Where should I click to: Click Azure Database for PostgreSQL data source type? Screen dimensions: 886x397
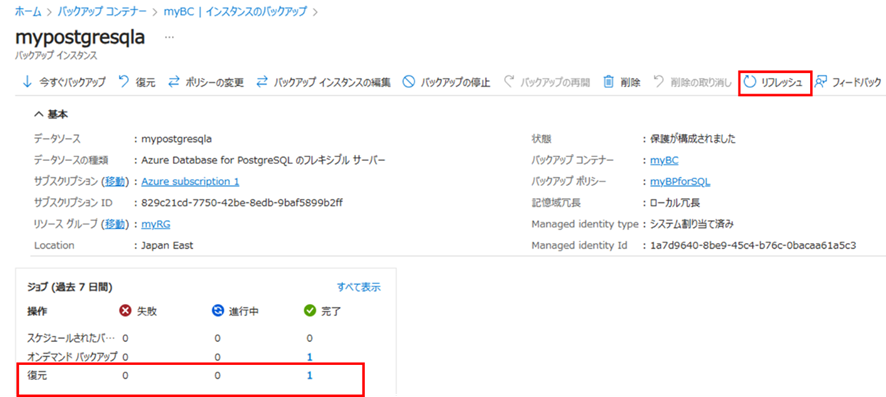pos(263,160)
